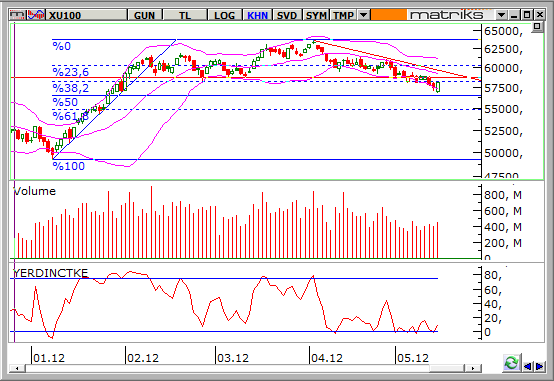Select the 02.12 date marker

coord(143,358)
